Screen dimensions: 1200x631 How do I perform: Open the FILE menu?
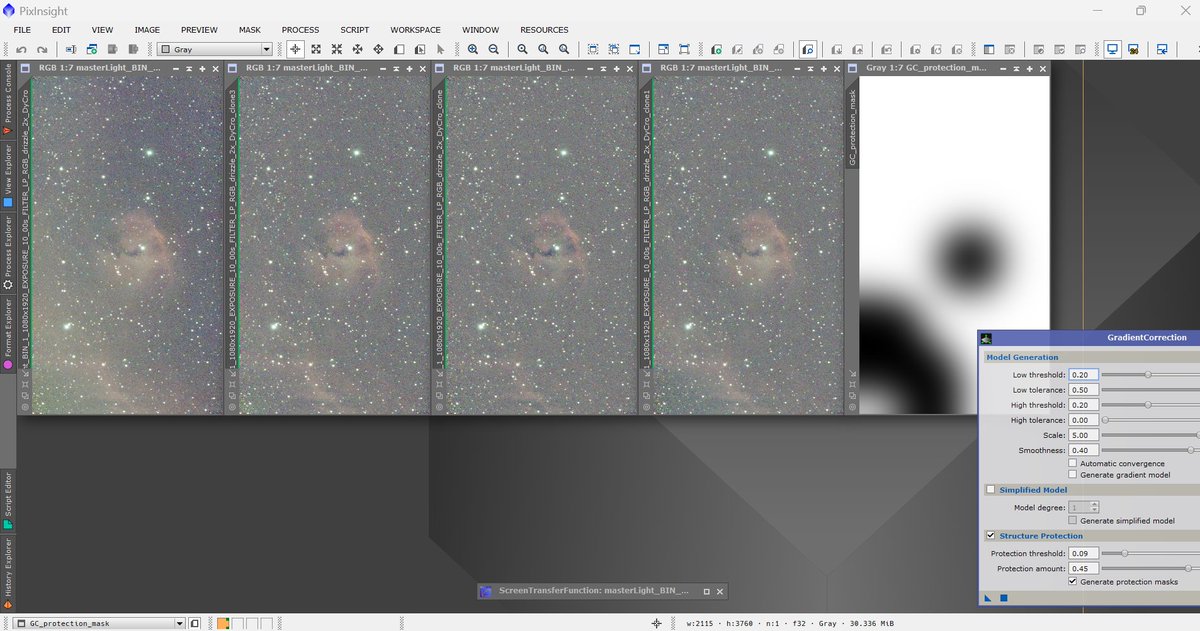pos(22,30)
